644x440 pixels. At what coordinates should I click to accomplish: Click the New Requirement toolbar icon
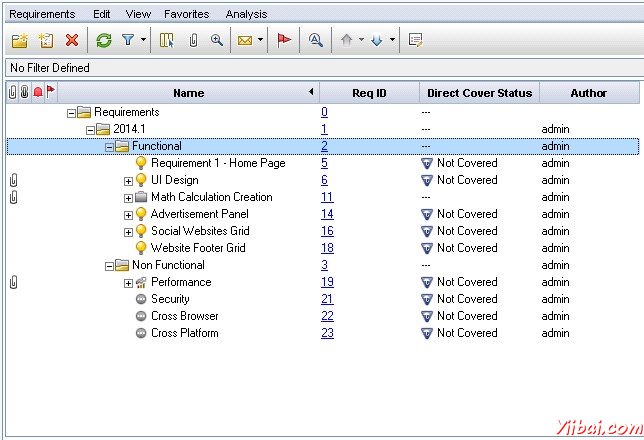coord(45,40)
